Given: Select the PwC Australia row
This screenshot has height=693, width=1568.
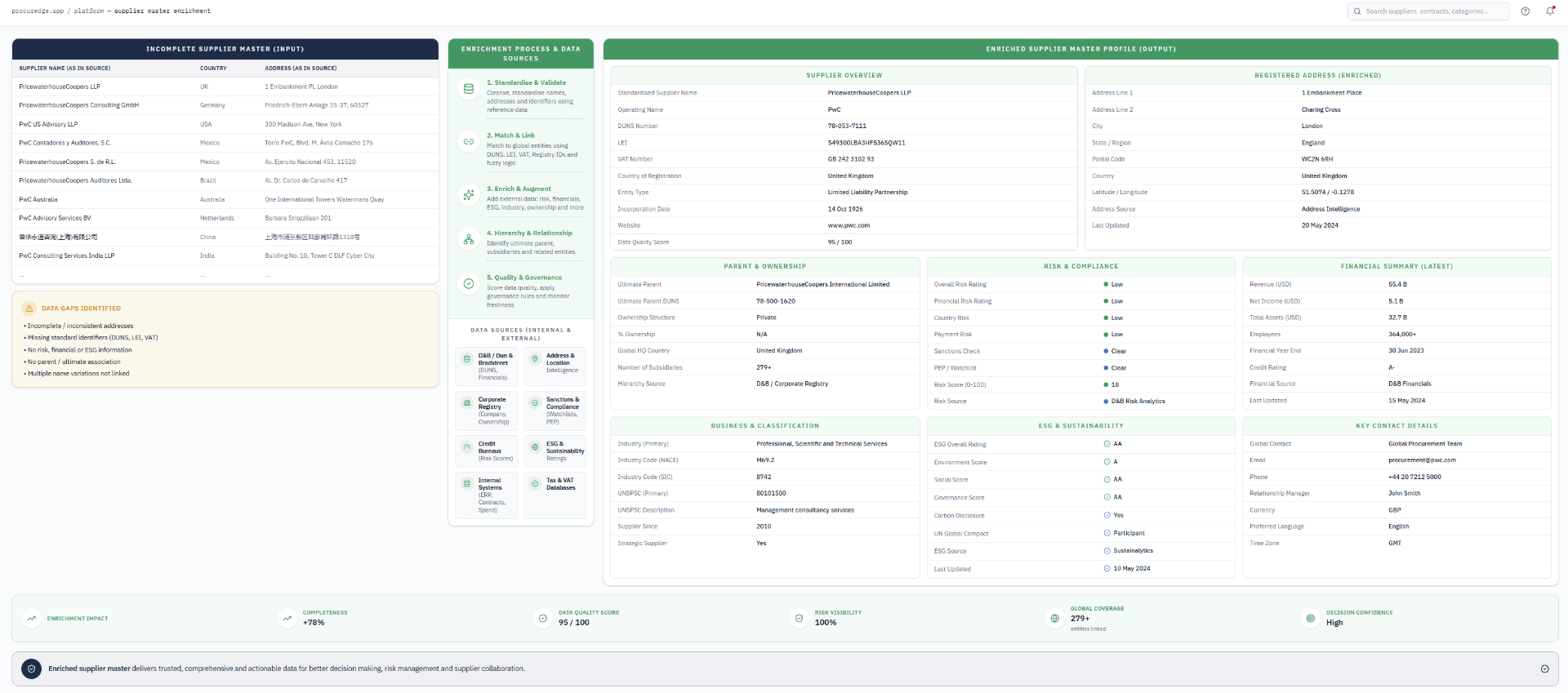Looking at the screenshot, I should coord(225,199).
